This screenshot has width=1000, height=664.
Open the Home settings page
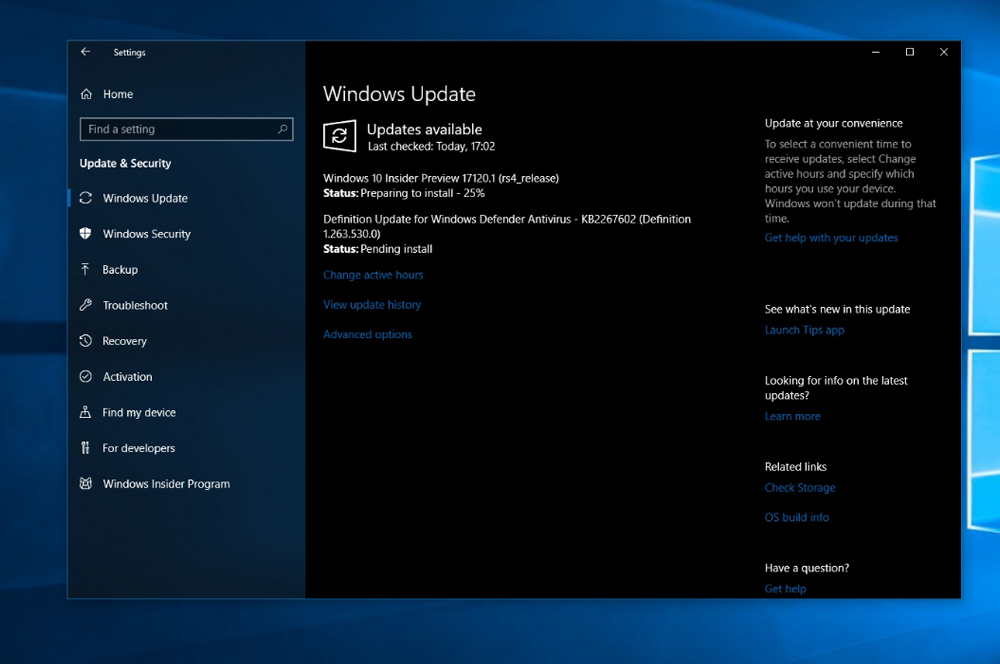(x=118, y=94)
